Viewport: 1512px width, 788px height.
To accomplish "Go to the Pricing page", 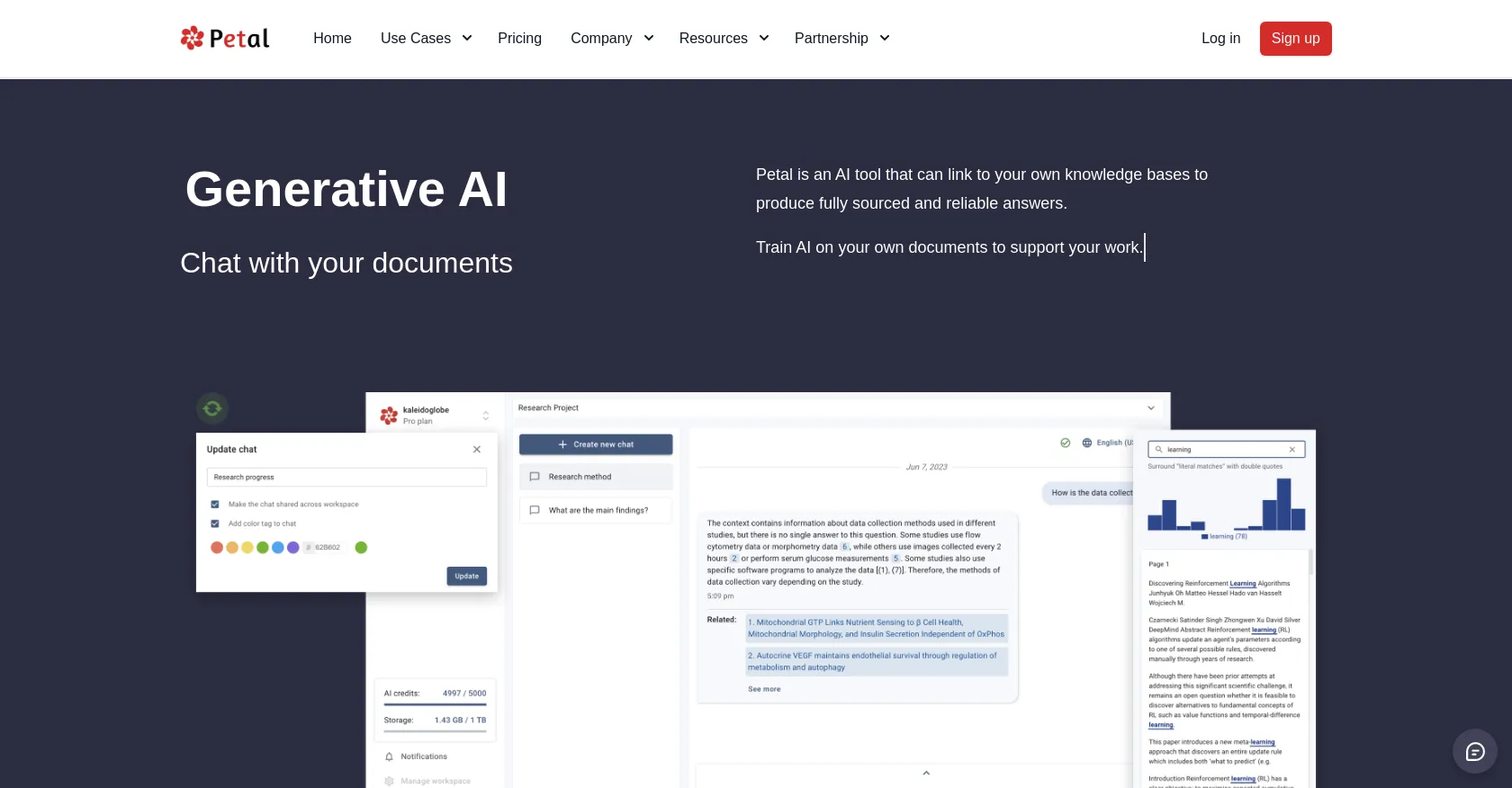I will coord(519,38).
